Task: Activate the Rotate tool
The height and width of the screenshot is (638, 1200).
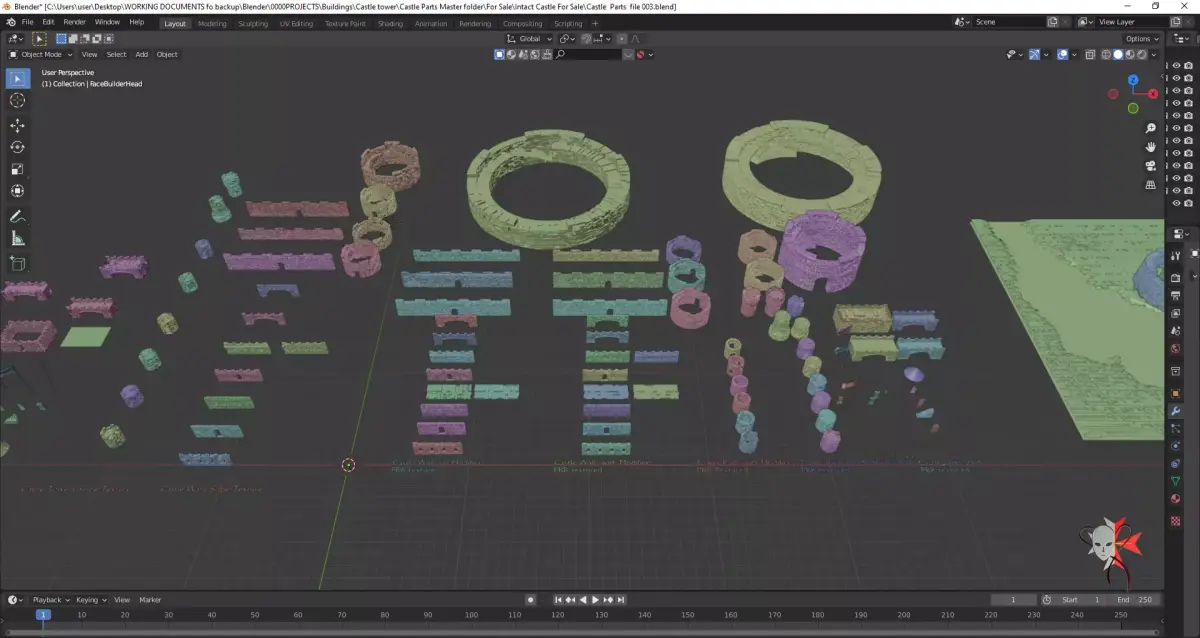Action: 17,147
